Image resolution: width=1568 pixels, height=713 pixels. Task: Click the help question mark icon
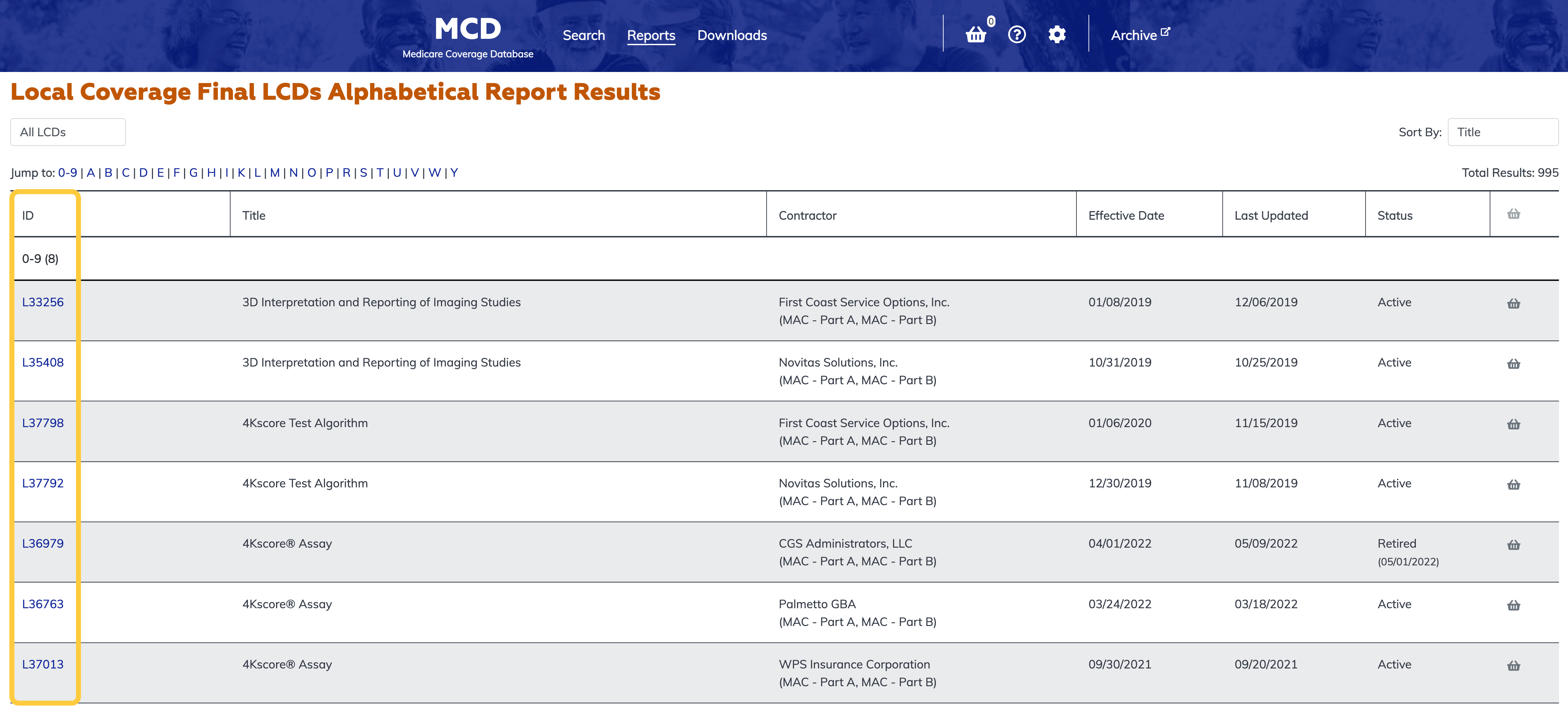[x=1017, y=35]
